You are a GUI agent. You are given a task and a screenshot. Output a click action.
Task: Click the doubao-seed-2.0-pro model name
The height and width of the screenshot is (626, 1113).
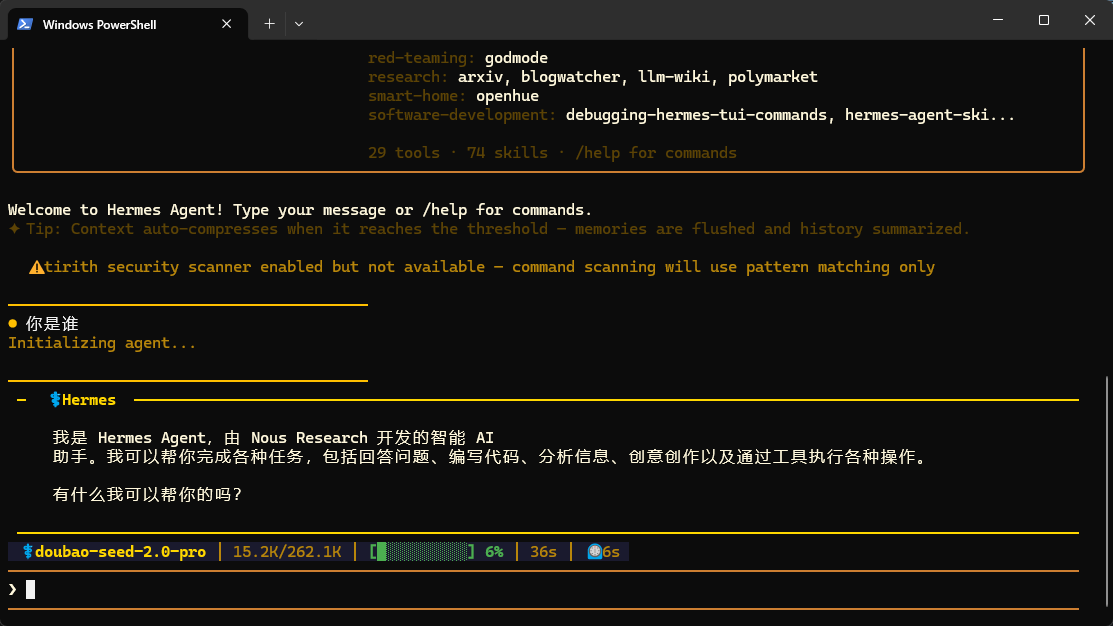tap(120, 551)
